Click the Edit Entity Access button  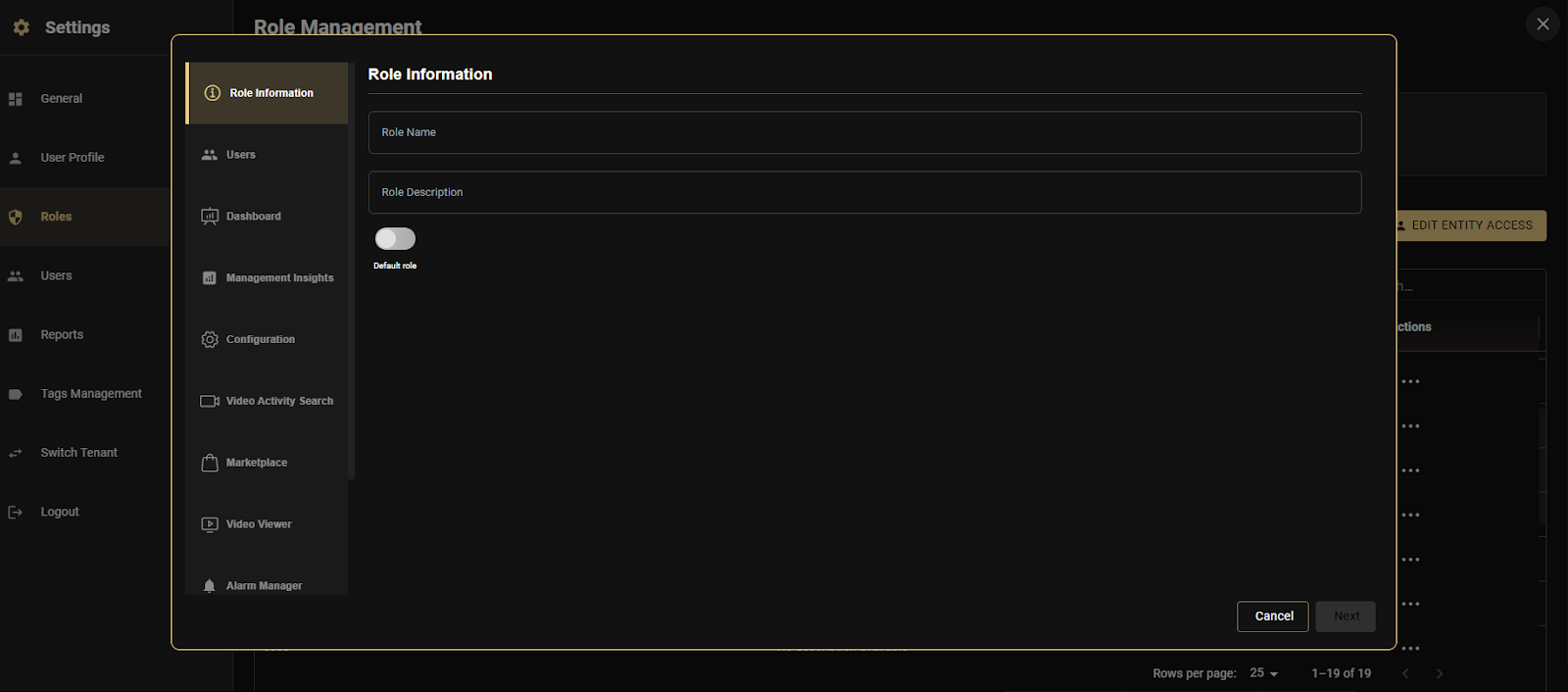click(x=1471, y=225)
